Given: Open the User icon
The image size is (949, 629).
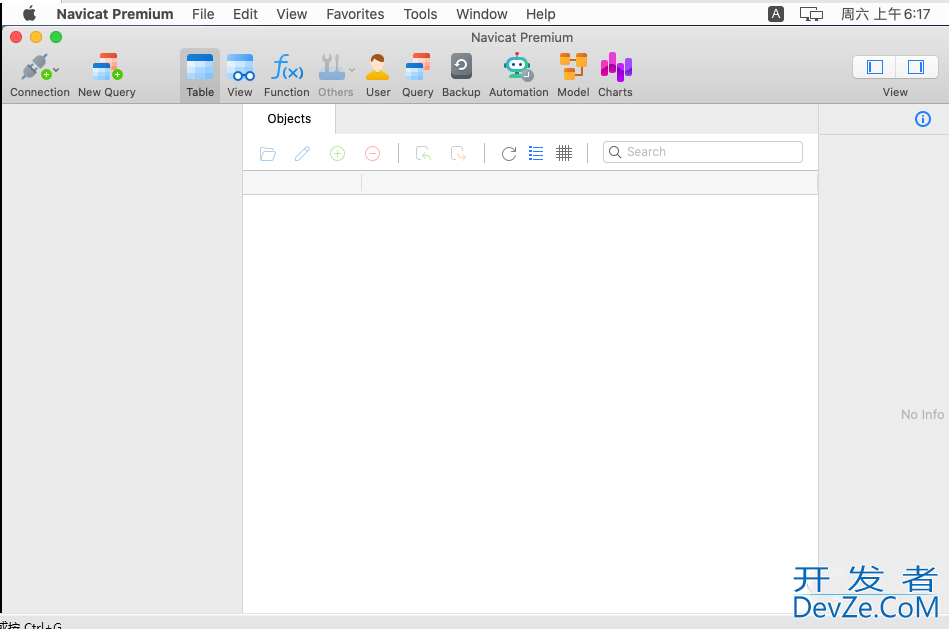Looking at the screenshot, I should pos(378,67).
